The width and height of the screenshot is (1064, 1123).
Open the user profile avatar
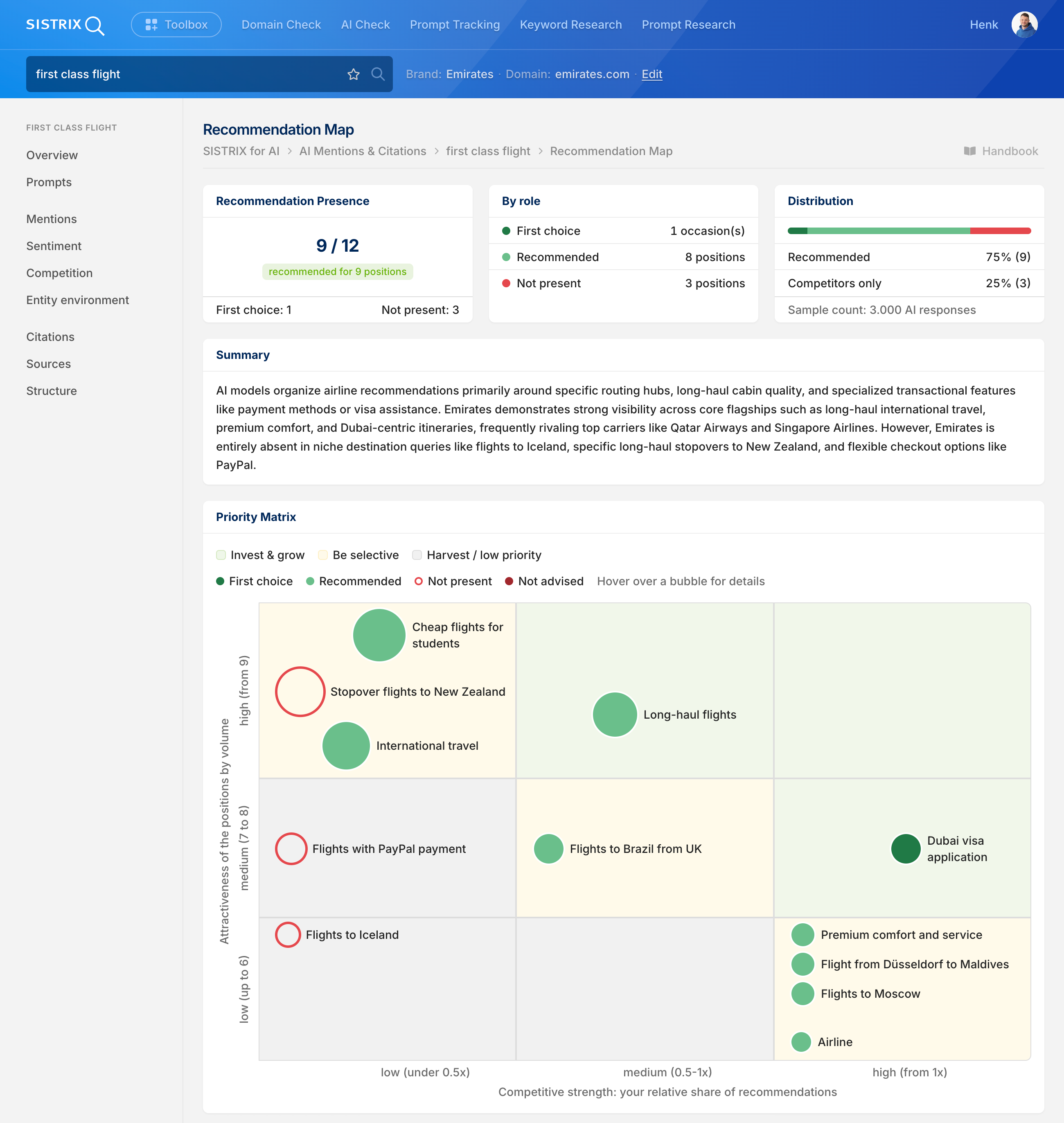[x=1024, y=25]
